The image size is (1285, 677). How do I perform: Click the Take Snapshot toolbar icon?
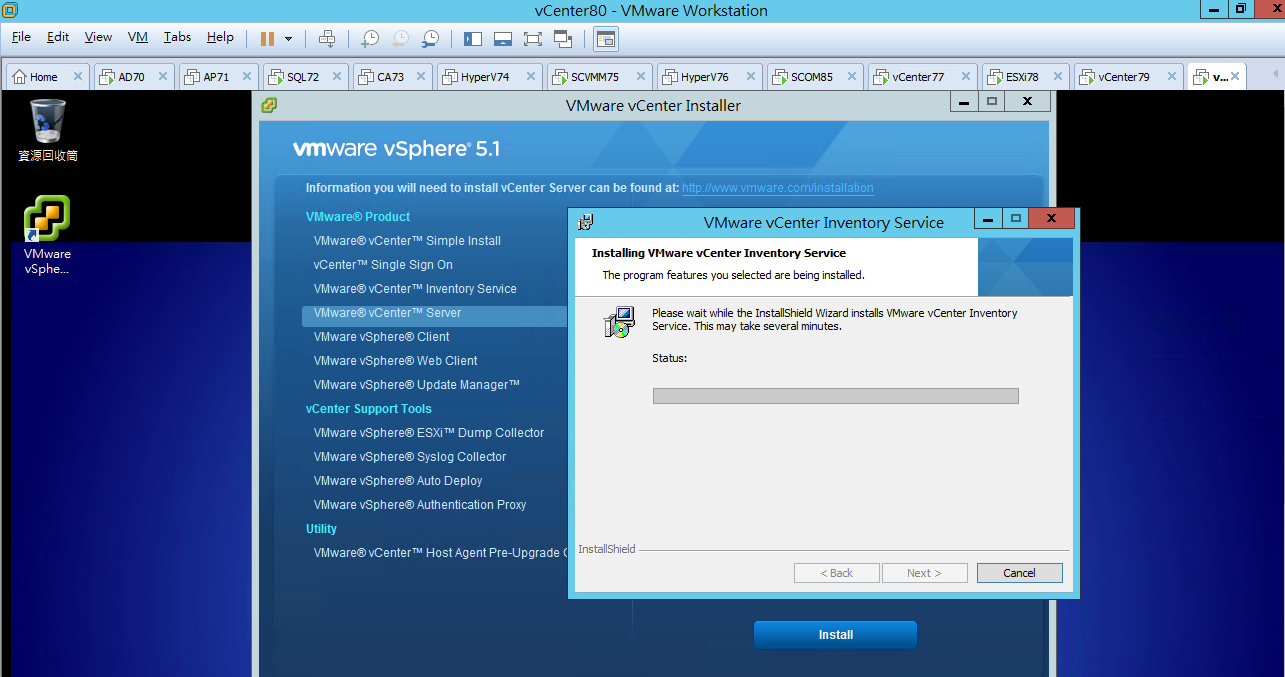click(x=370, y=38)
